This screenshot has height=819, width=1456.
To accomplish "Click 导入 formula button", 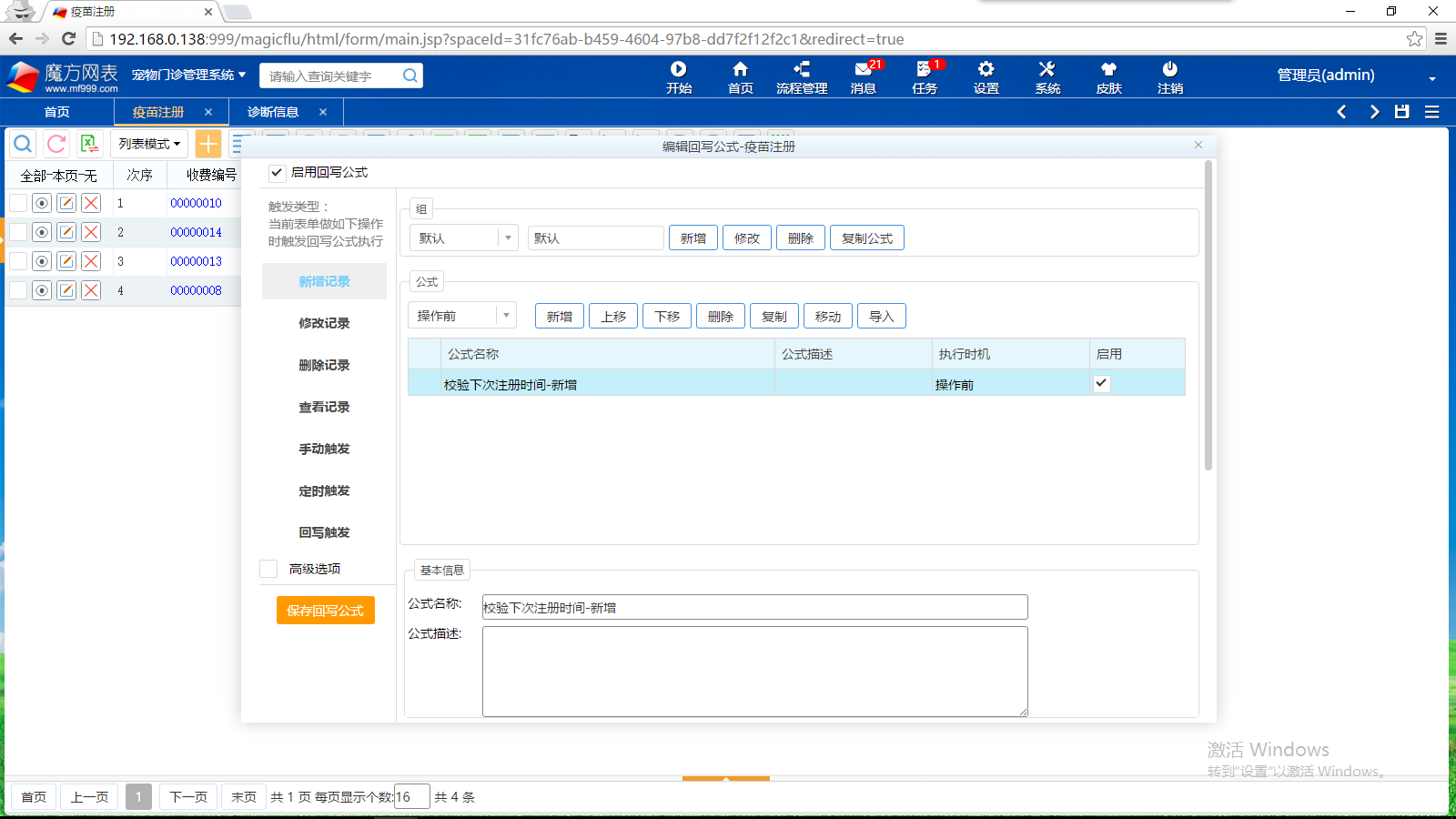I will pyautogui.click(x=882, y=316).
